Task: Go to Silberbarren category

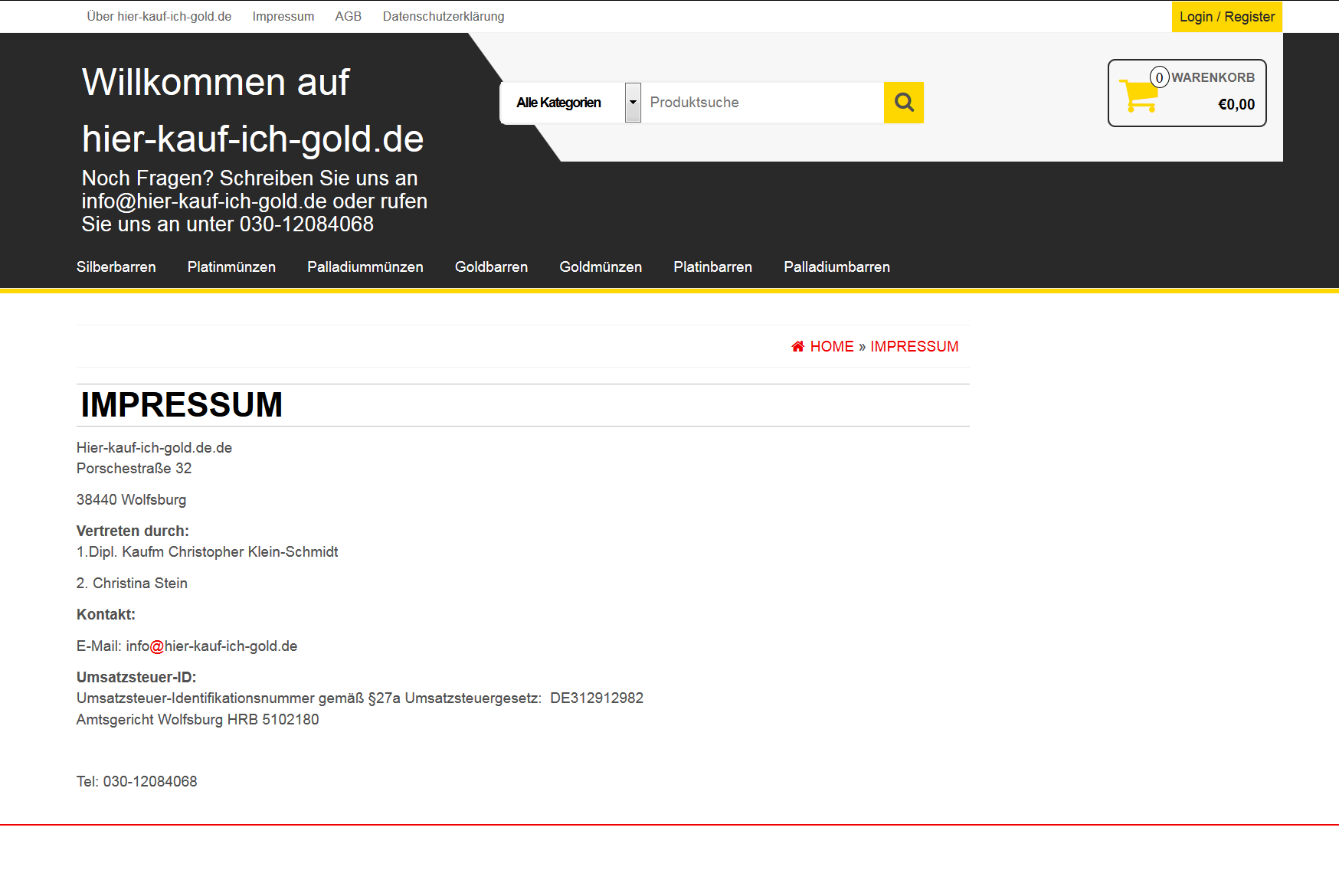Action: [116, 267]
